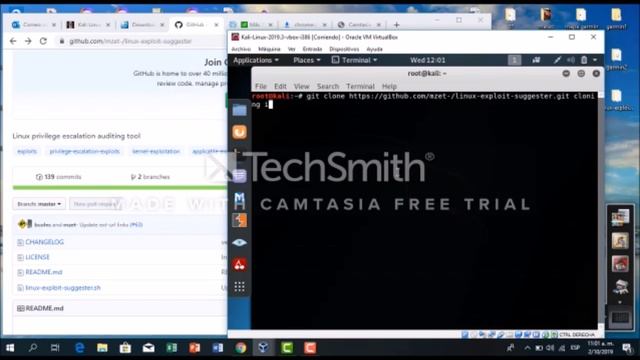
Task: Reload the GitHub page in Chrome
Action: 43,41
